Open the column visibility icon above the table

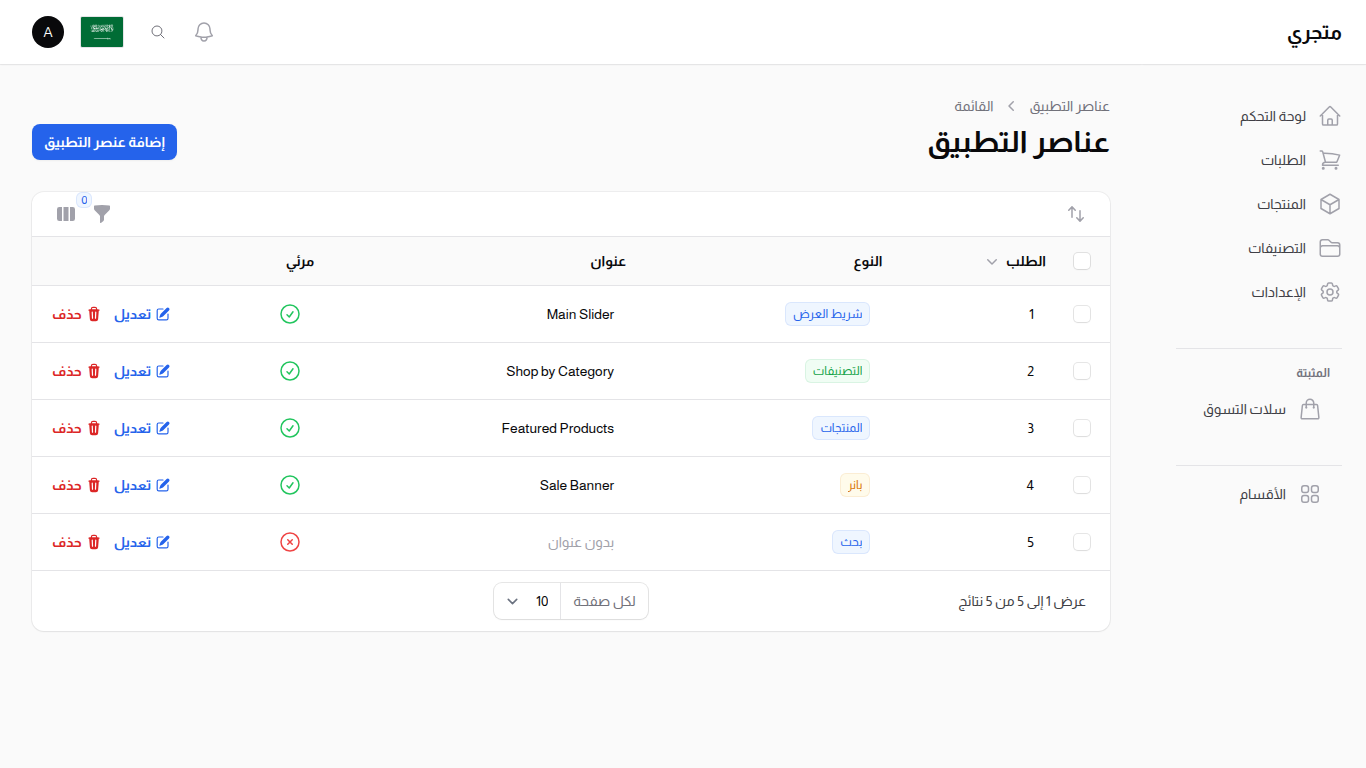(65, 214)
